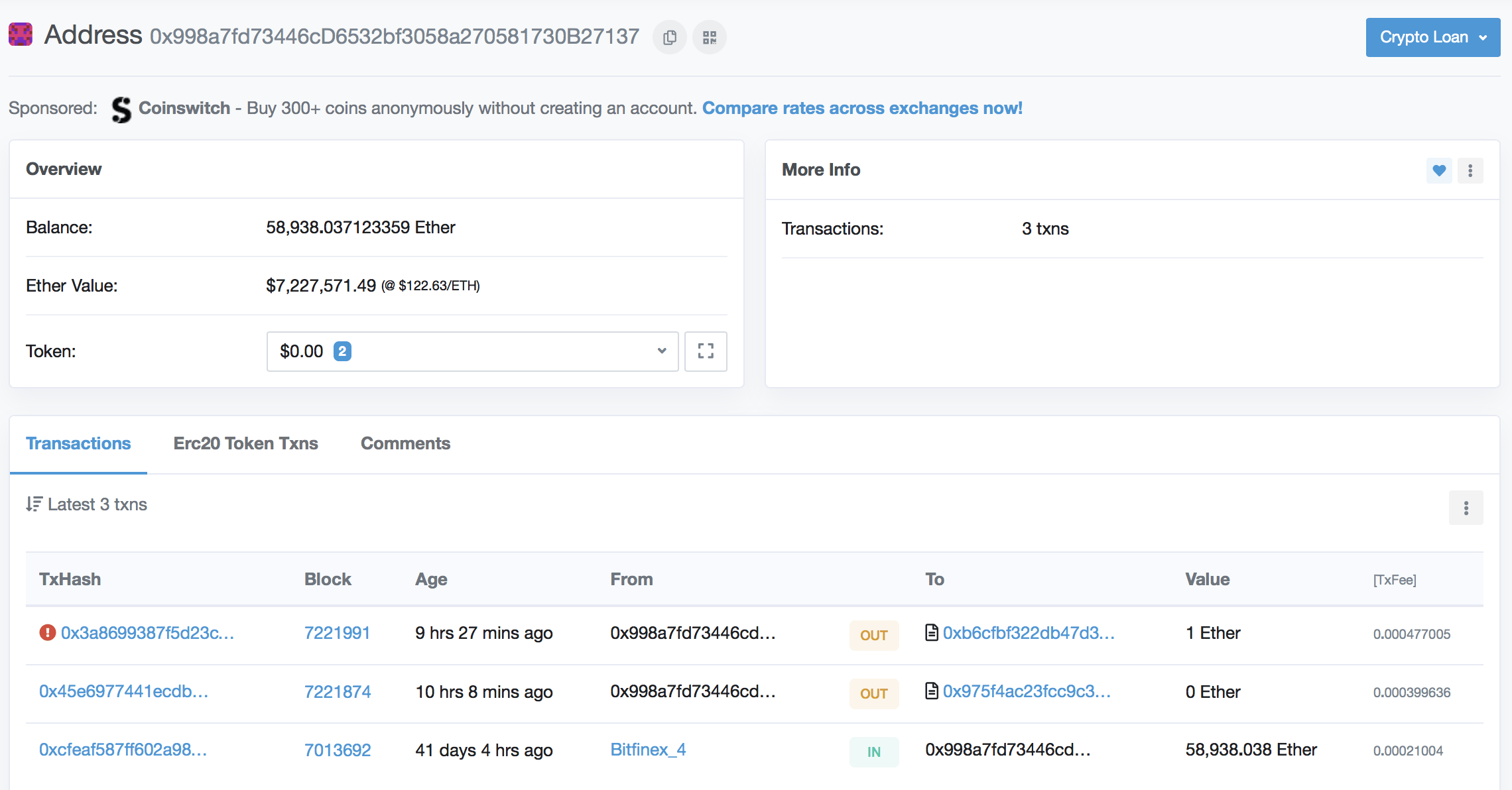1512x790 pixels.
Task: Click the address identicon avatar
Action: click(21, 35)
